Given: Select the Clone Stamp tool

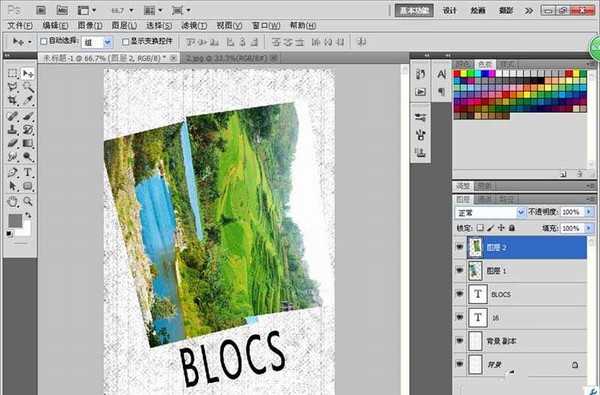Looking at the screenshot, I should [x=13, y=130].
